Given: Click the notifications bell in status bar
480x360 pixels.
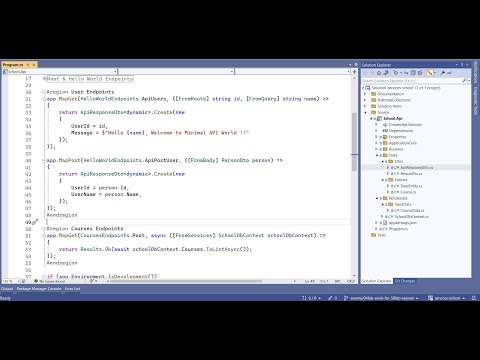Looking at the screenshot, I should click(x=474, y=298).
